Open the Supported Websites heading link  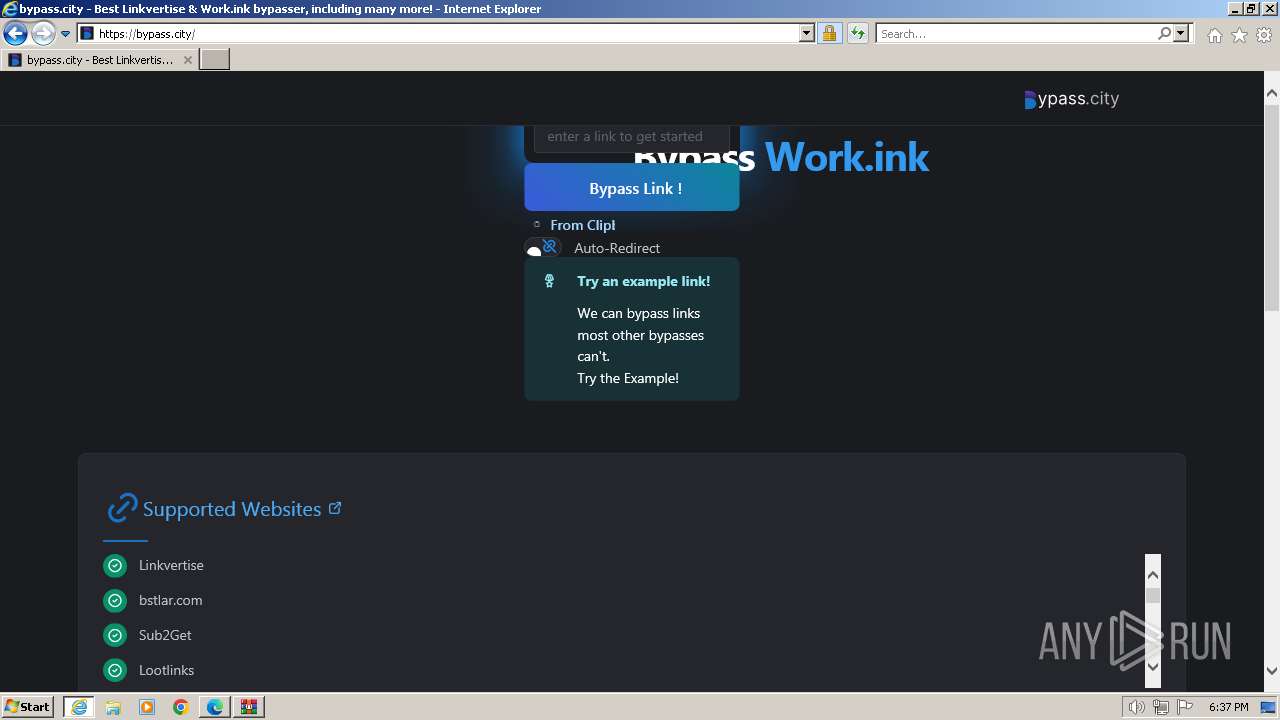tap(232, 509)
